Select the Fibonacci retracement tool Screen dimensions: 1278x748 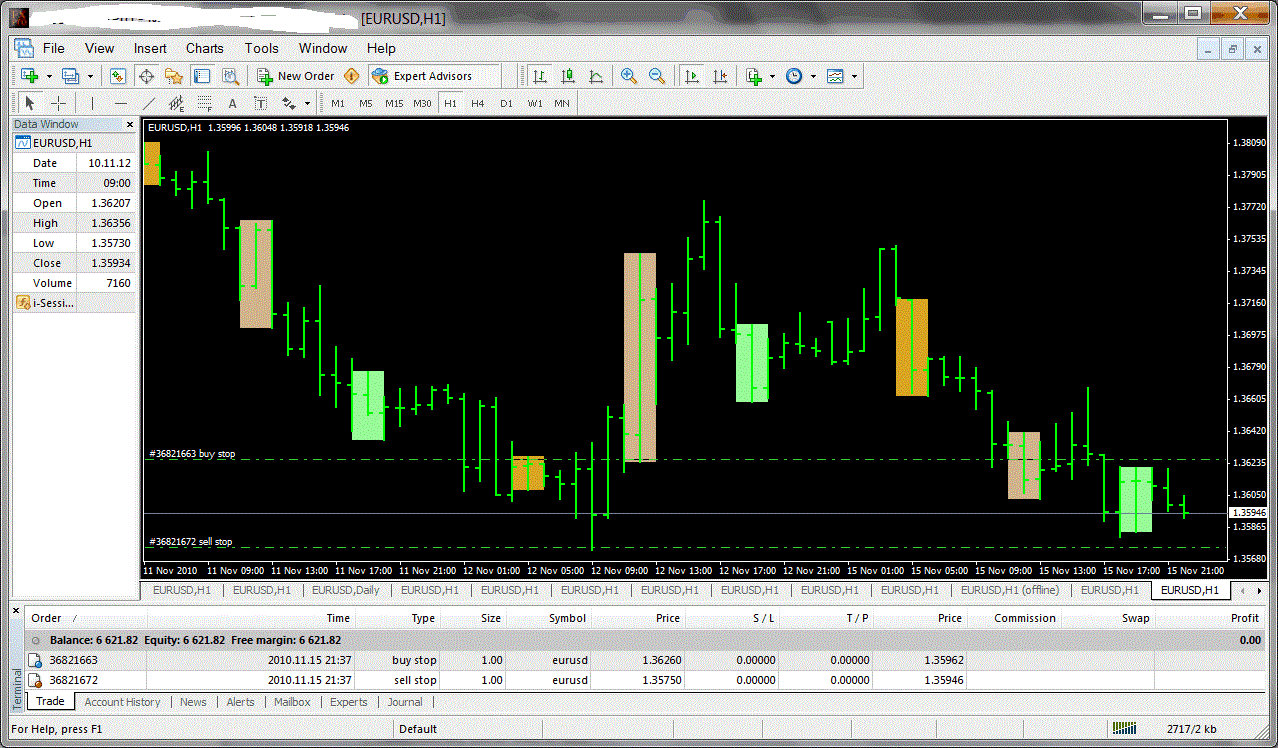[x=205, y=103]
